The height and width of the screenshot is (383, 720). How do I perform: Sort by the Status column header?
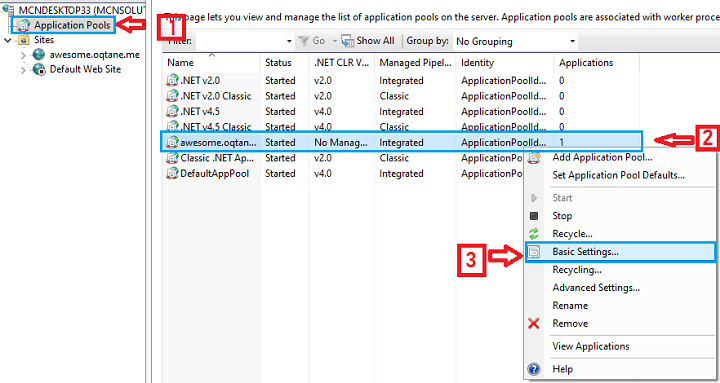point(284,63)
